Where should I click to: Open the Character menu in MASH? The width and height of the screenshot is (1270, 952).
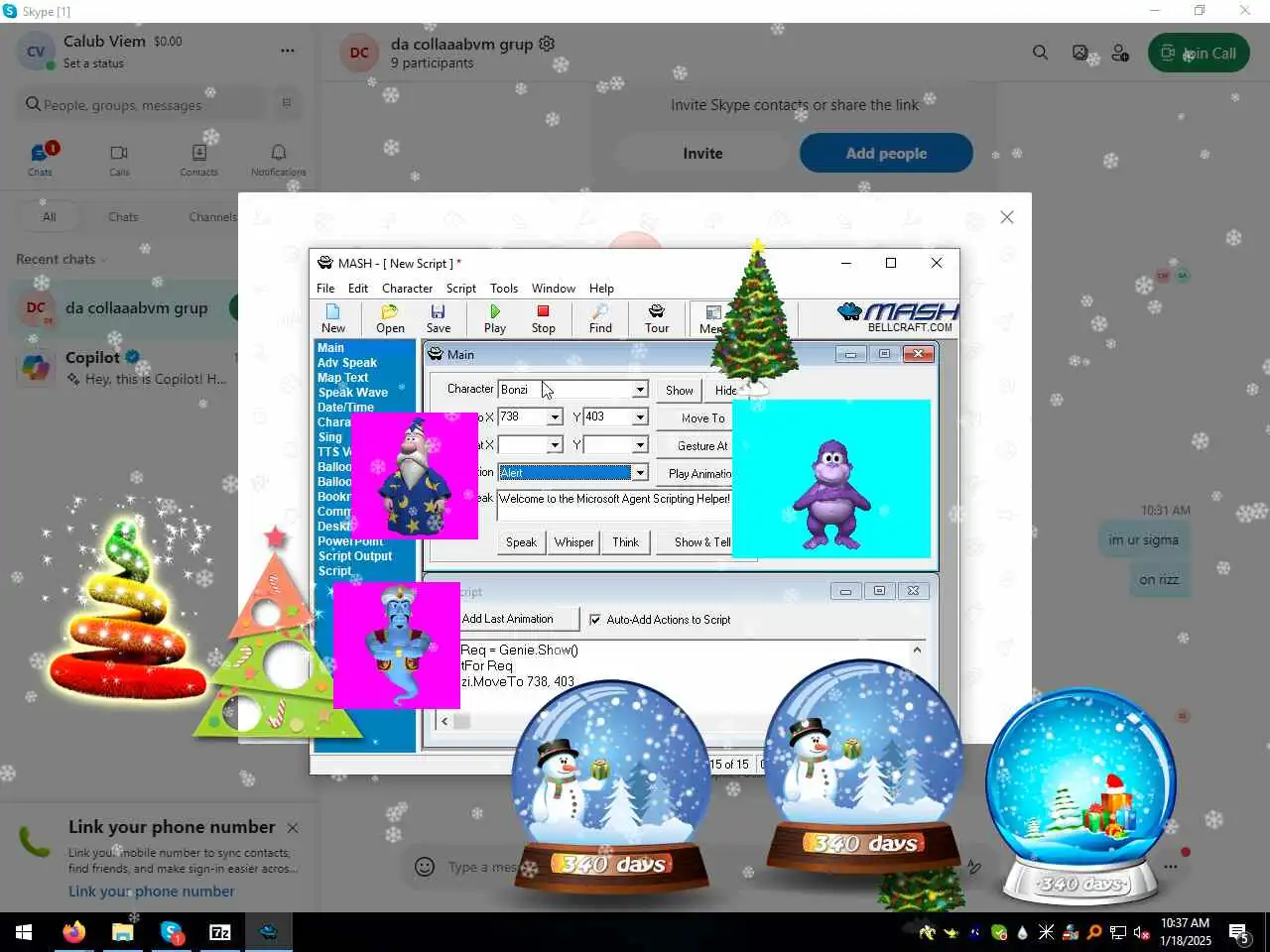pyautogui.click(x=407, y=289)
